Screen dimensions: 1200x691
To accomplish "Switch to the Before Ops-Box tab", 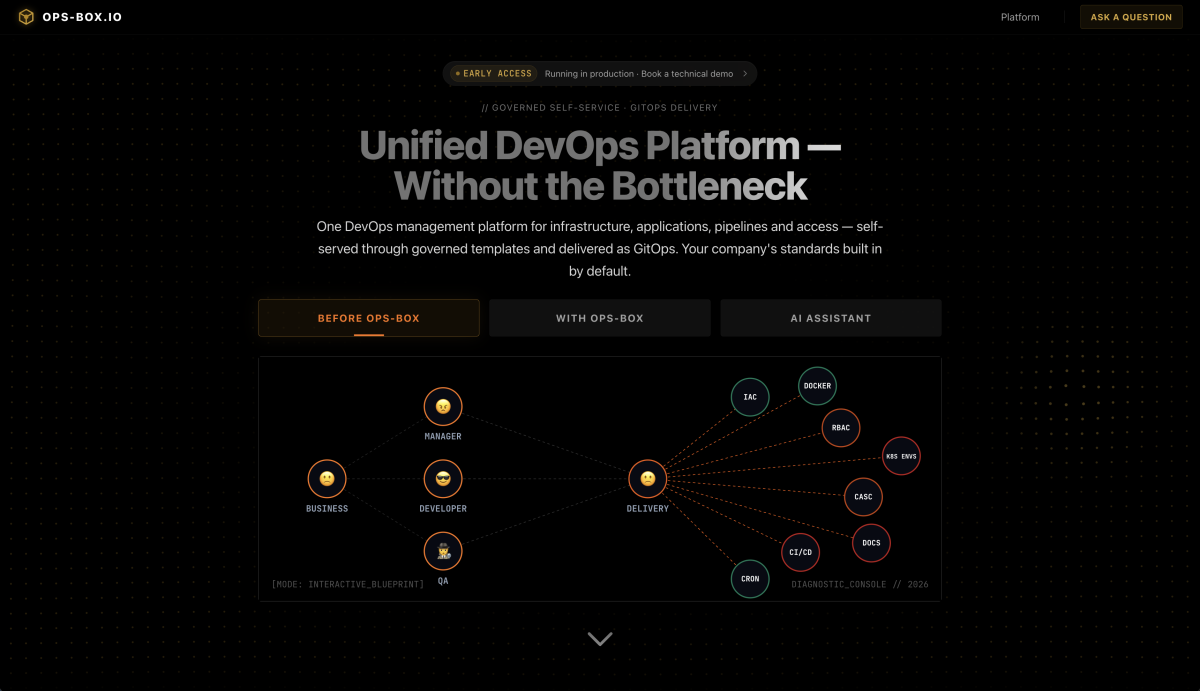I will tap(369, 318).
